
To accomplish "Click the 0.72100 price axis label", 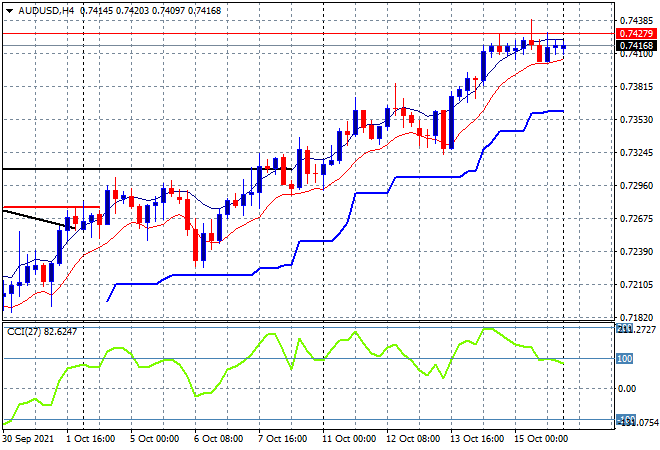I will (x=636, y=284).
